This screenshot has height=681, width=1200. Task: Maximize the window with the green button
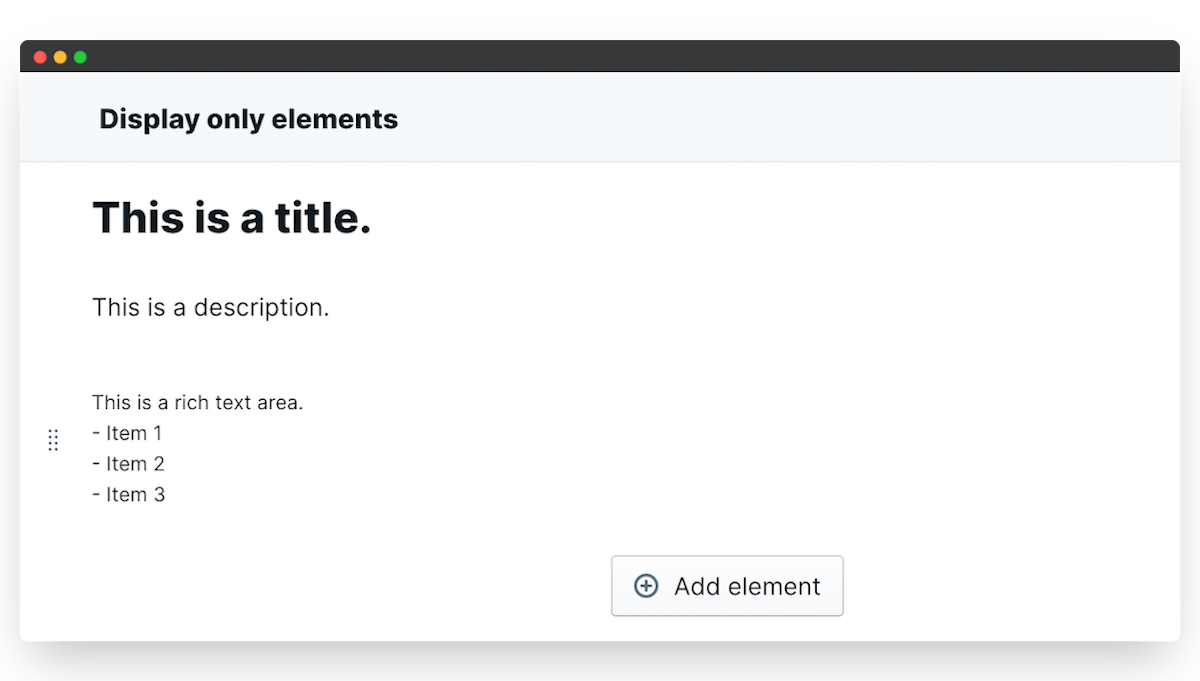point(80,57)
